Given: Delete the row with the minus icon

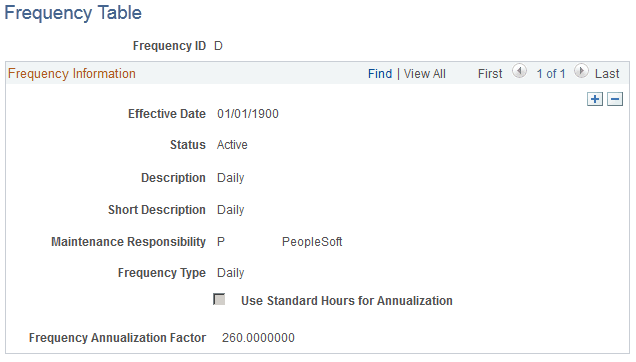Looking at the screenshot, I should point(615,99).
